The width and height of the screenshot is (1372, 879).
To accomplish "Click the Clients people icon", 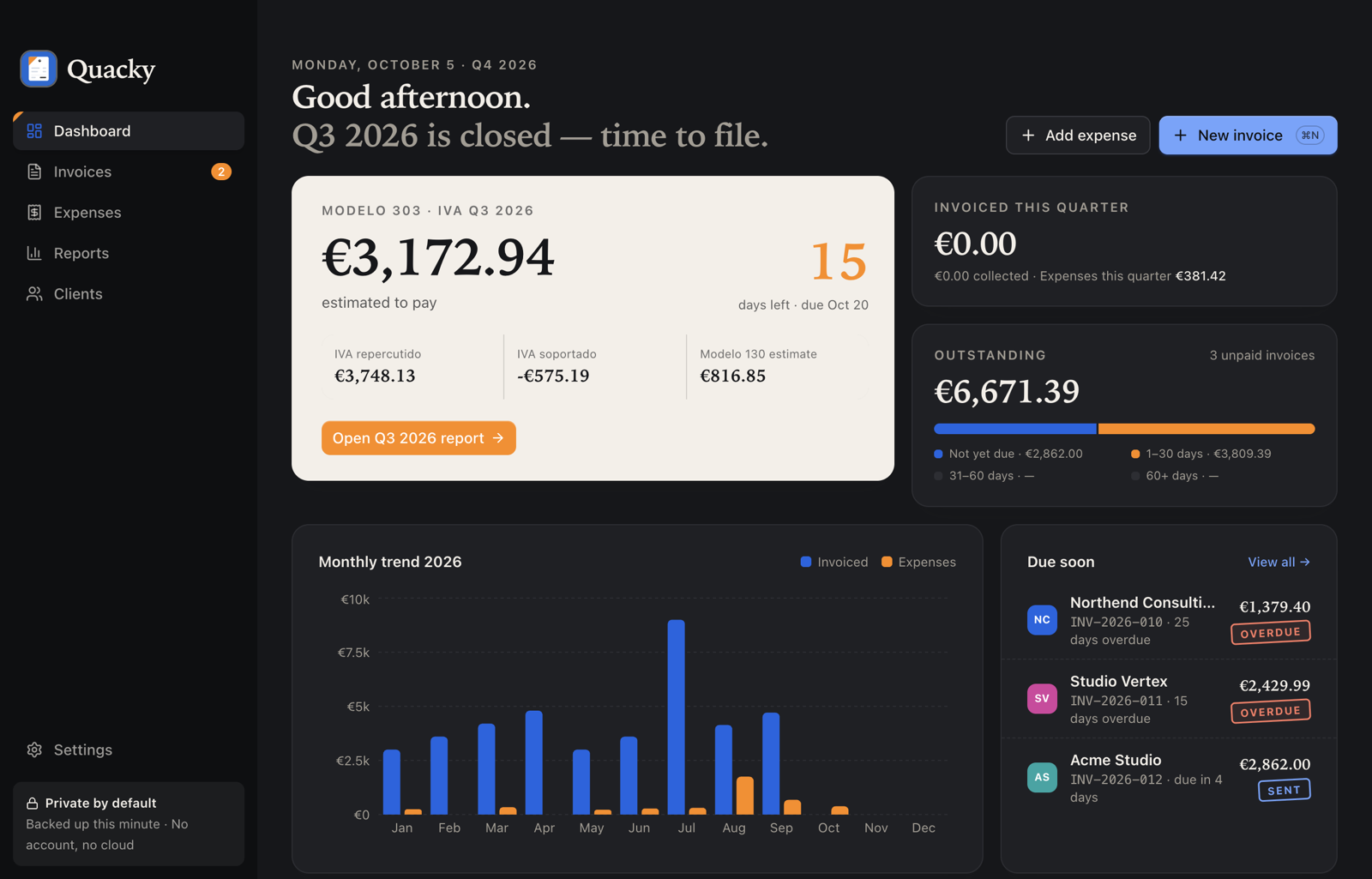I will tap(34, 294).
